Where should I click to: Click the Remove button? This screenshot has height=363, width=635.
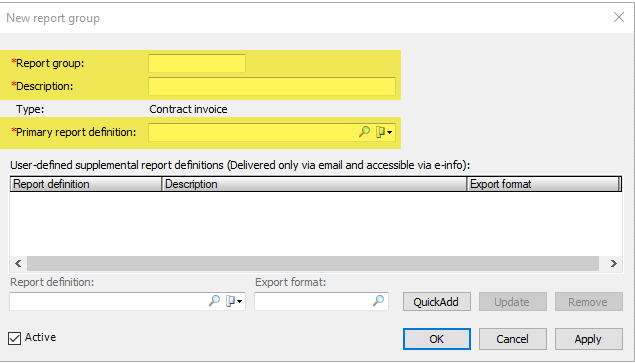point(589,302)
